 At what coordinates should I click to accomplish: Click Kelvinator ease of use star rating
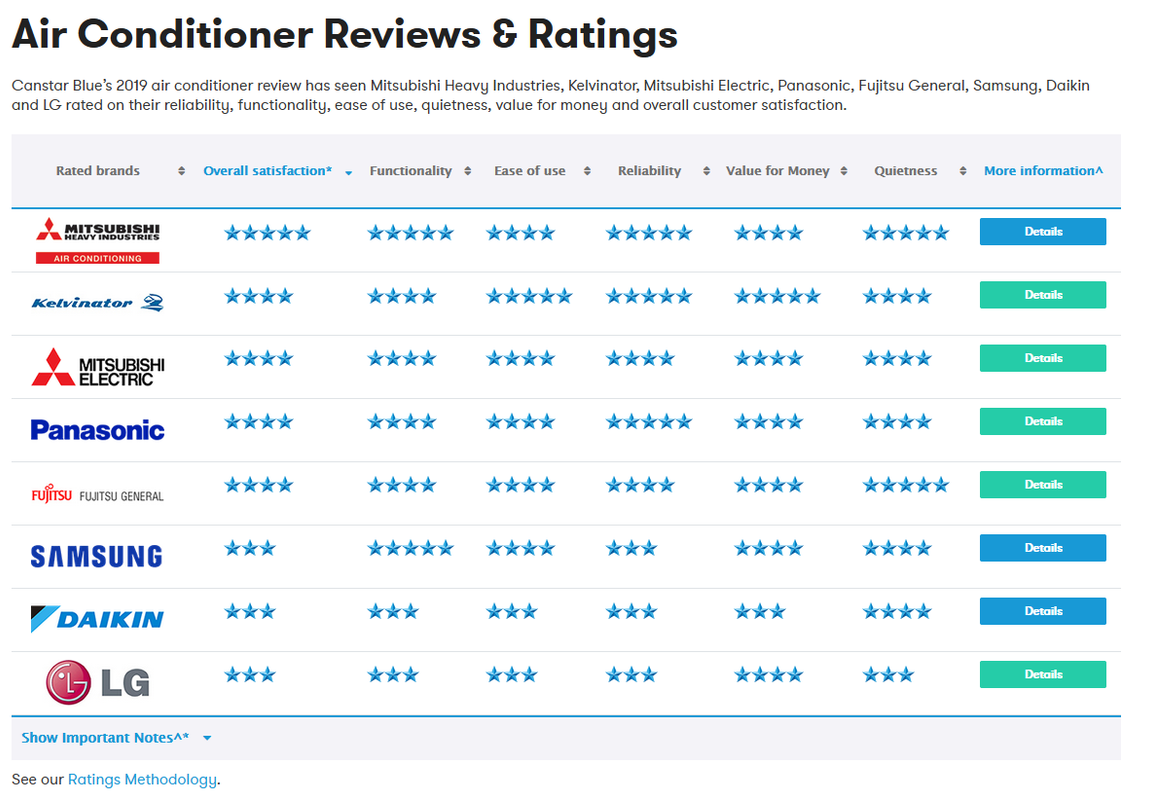click(529, 296)
